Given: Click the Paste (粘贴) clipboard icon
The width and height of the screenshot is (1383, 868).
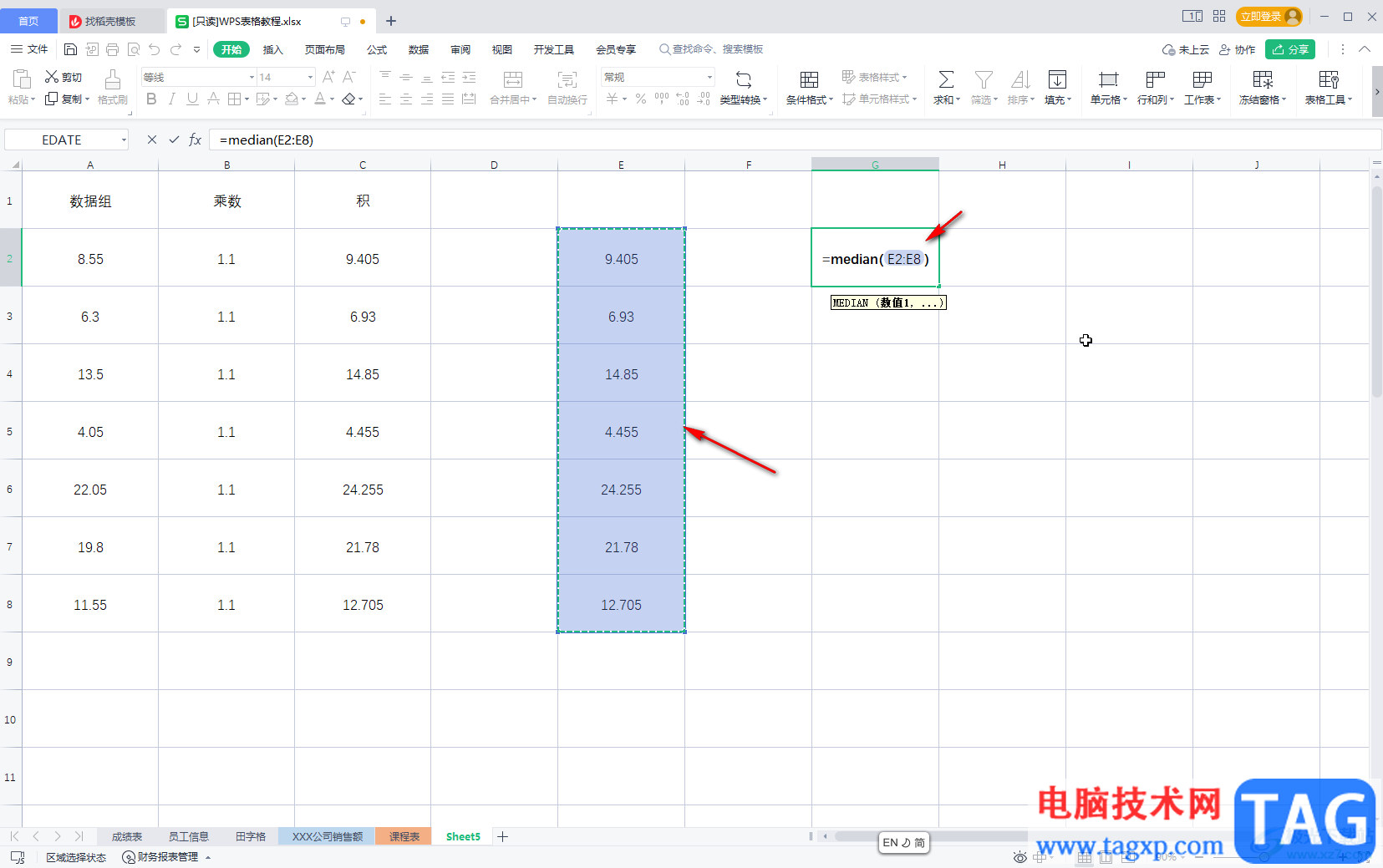Looking at the screenshot, I should pos(22,79).
